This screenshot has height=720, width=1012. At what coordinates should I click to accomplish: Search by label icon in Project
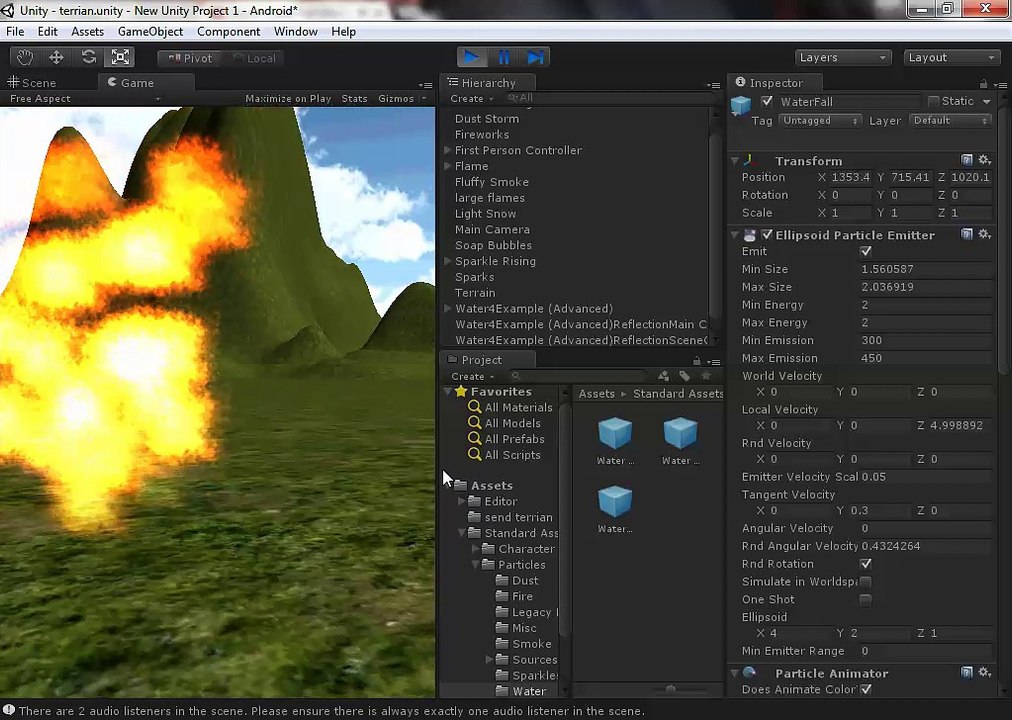coord(684,375)
